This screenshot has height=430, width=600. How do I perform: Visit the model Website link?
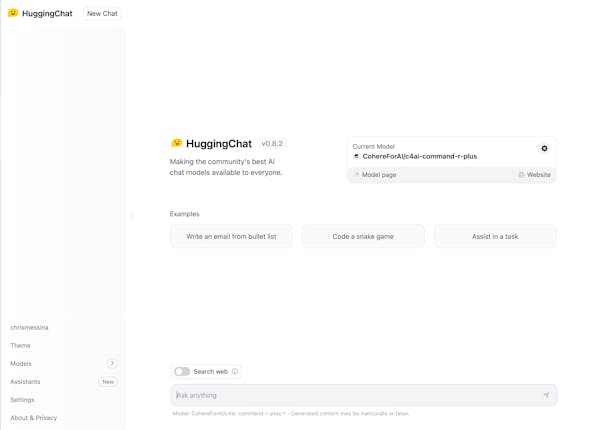(535, 175)
